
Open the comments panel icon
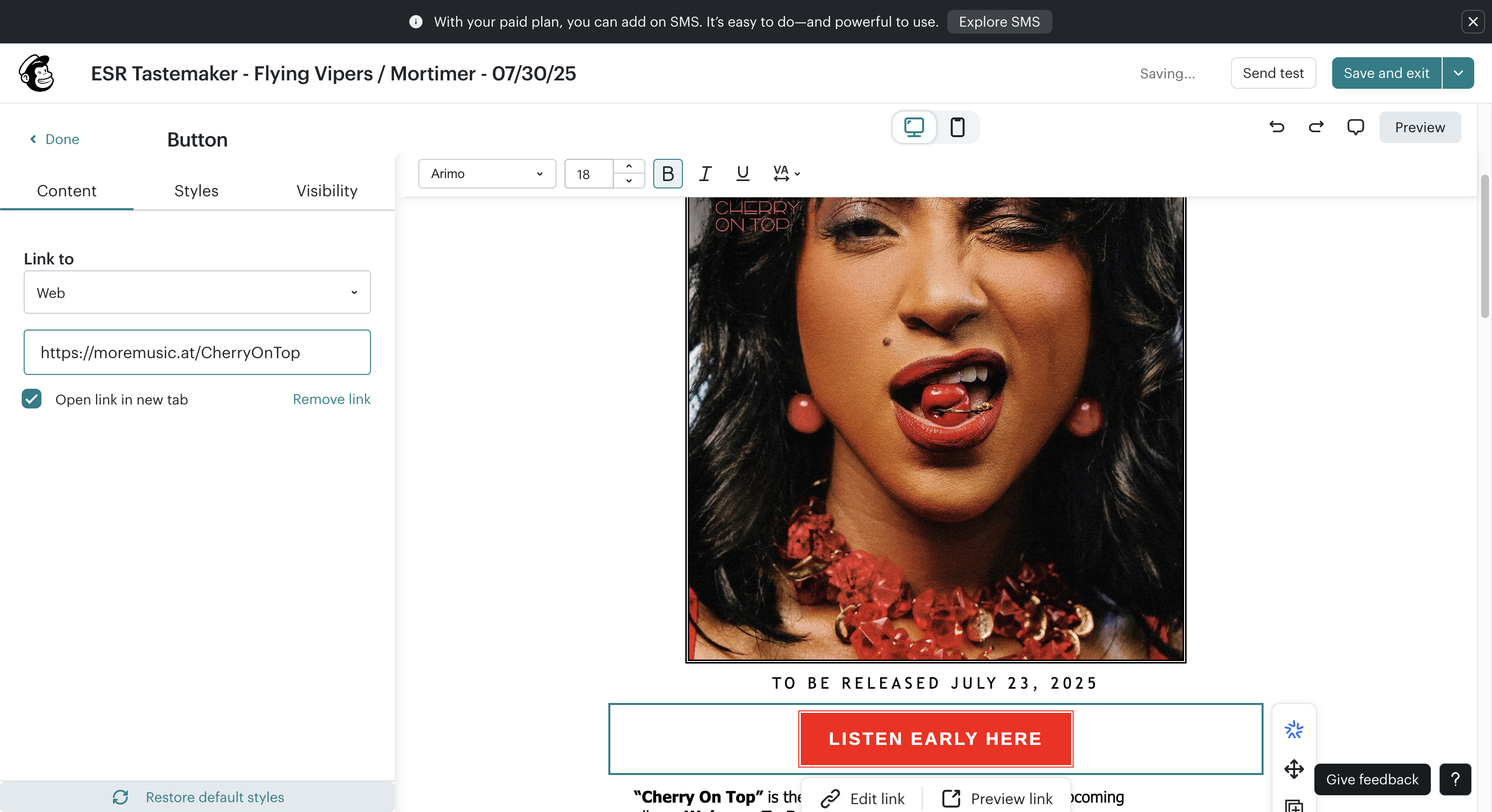click(1355, 127)
